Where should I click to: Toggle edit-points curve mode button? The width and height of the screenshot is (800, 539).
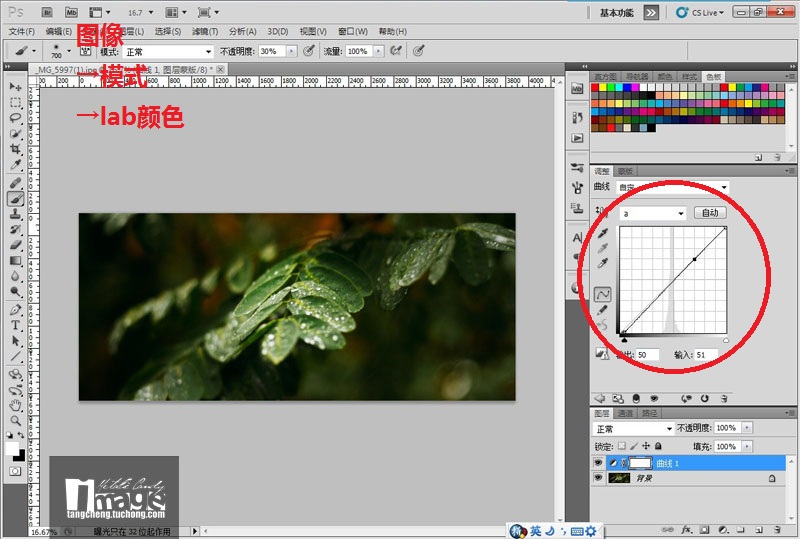(603, 295)
